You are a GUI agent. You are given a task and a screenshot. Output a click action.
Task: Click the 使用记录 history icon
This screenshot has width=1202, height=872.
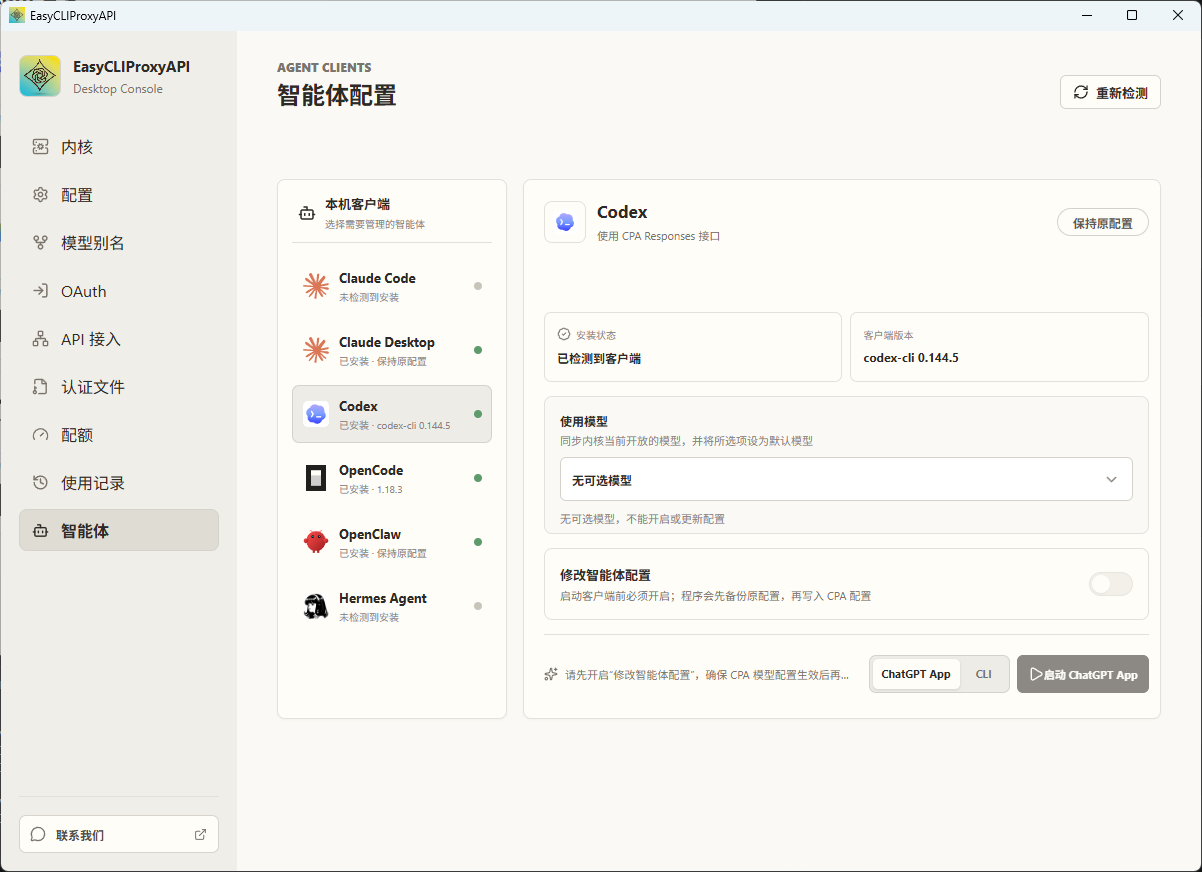[40, 483]
